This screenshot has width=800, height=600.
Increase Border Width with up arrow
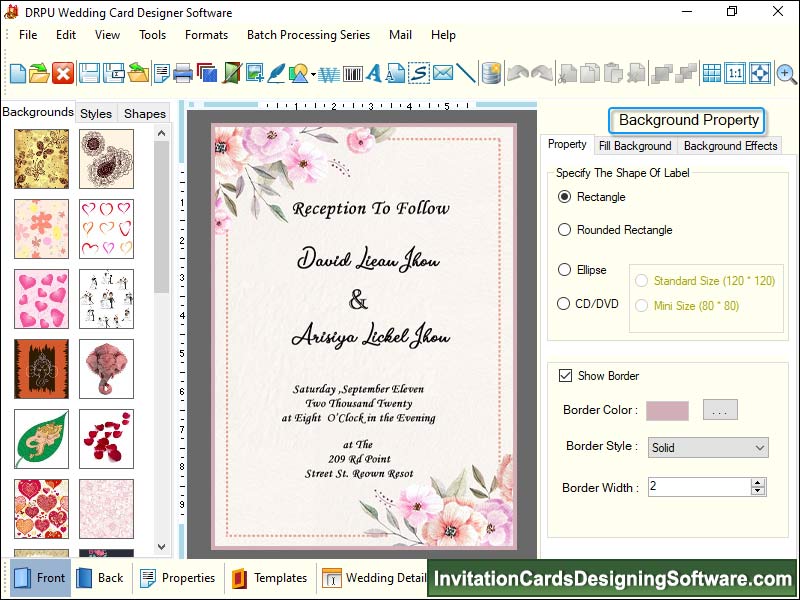click(758, 482)
